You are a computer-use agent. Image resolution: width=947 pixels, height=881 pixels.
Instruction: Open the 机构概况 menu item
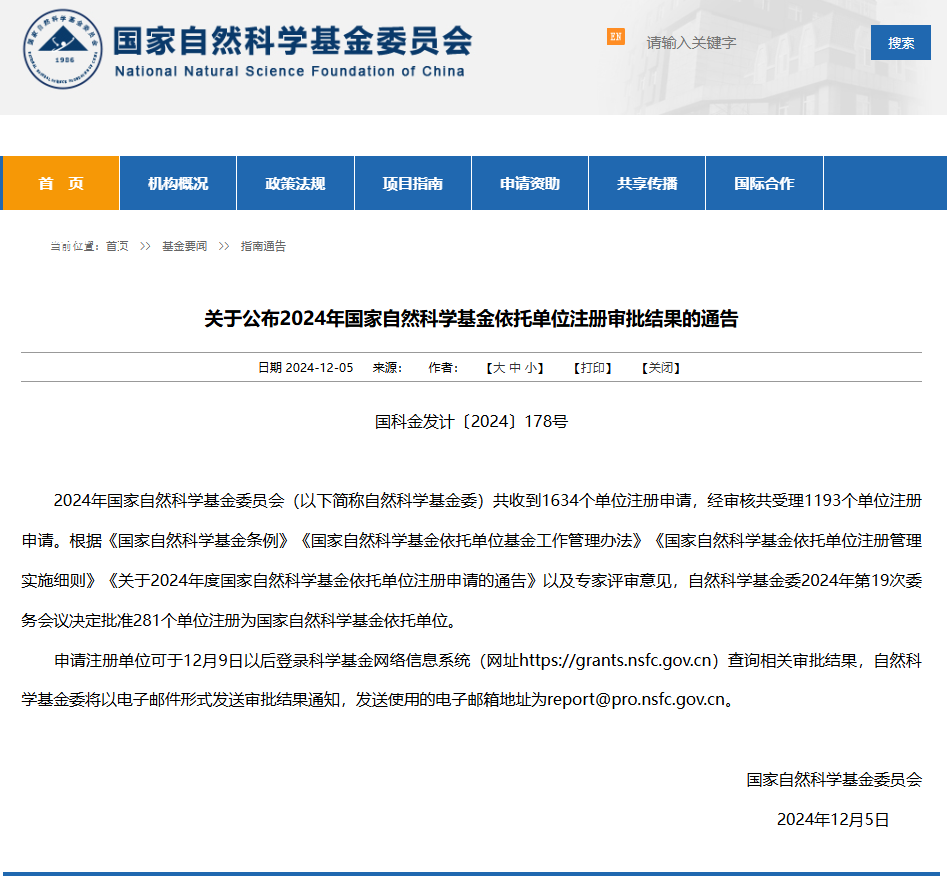[178, 183]
